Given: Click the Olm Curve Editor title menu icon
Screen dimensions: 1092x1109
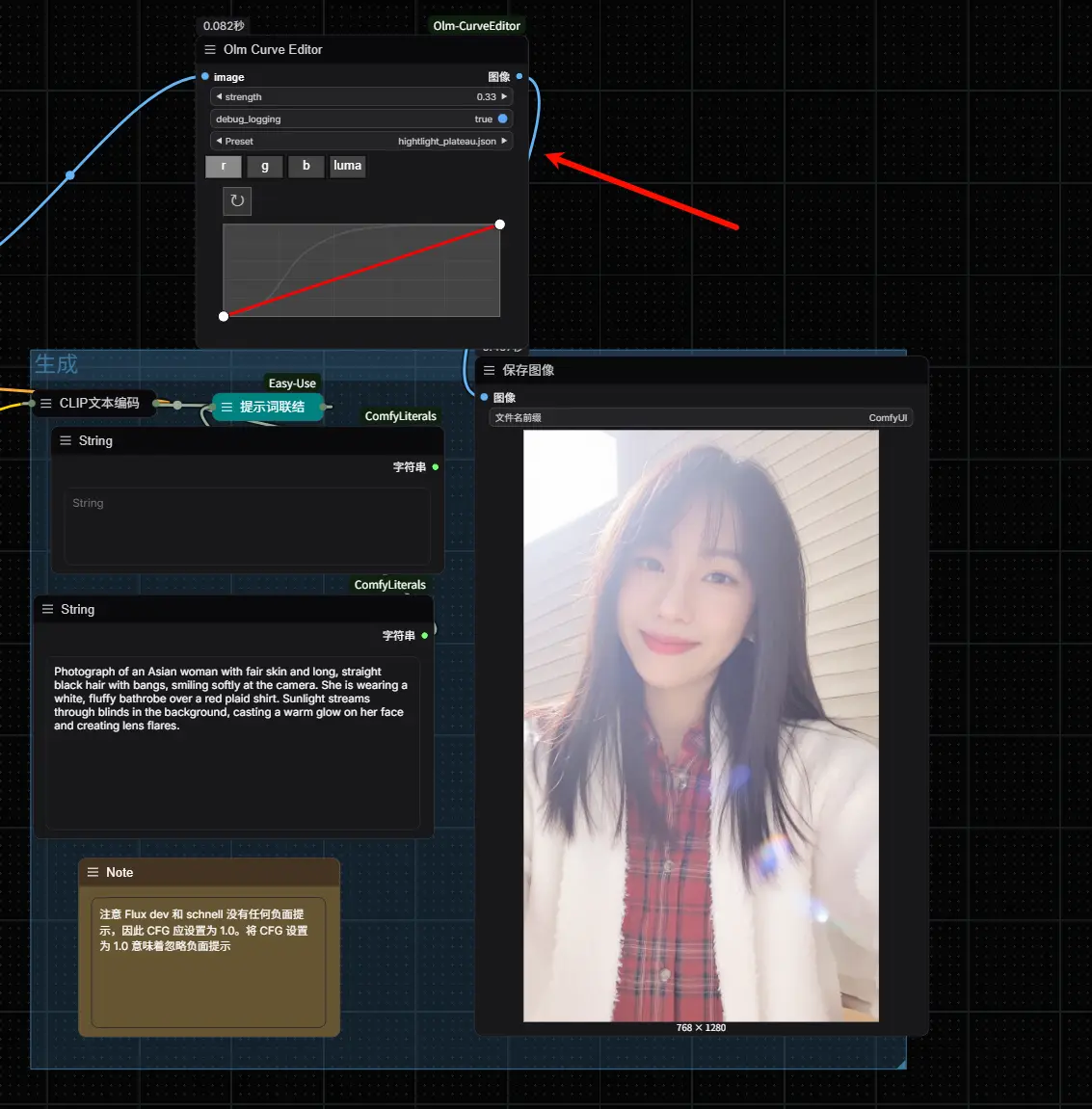Looking at the screenshot, I should pos(210,50).
